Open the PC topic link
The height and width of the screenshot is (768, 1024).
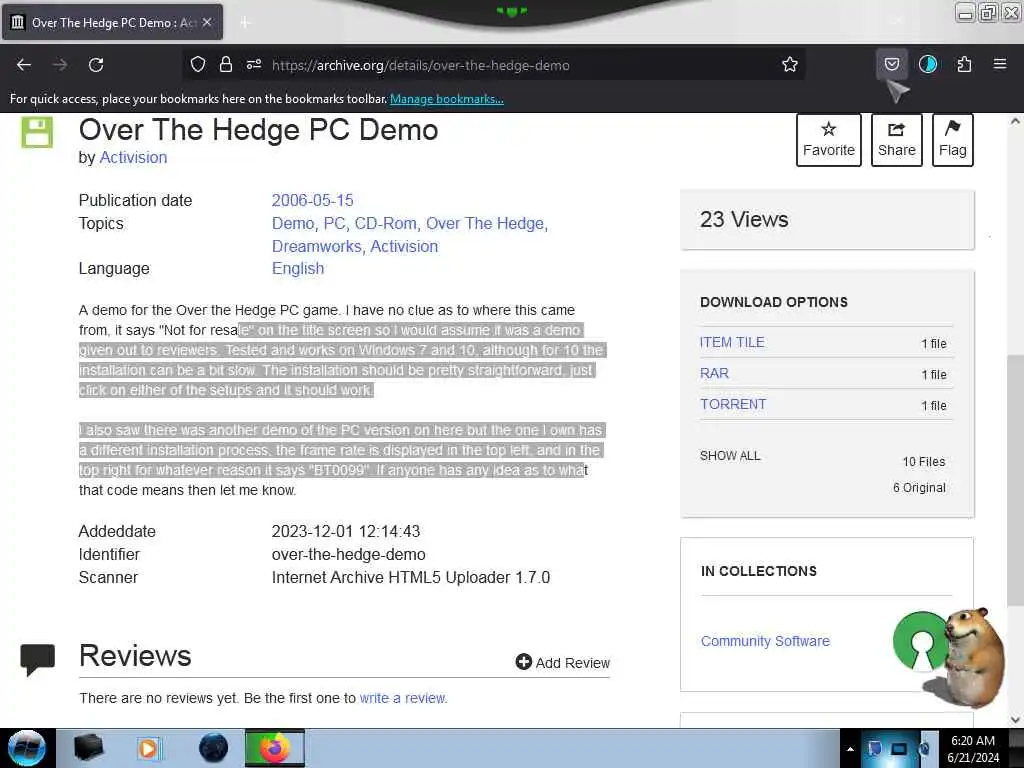coord(334,223)
